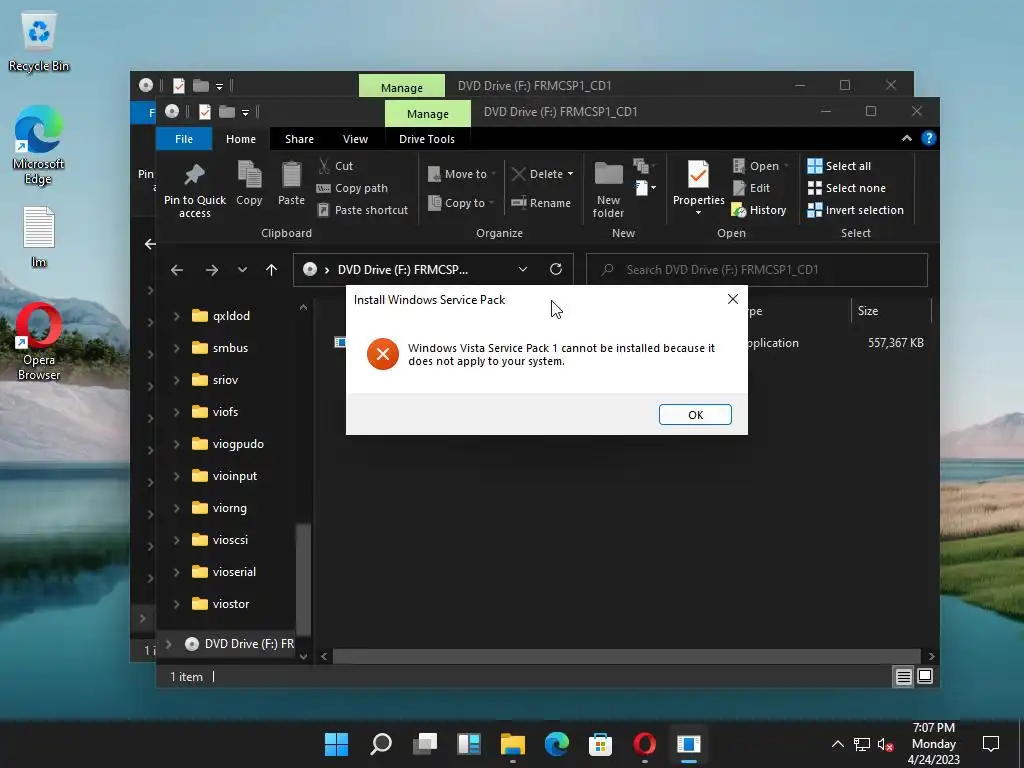Open the Recycle Bin desktop icon

pyautogui.click(x=39, y=42)
